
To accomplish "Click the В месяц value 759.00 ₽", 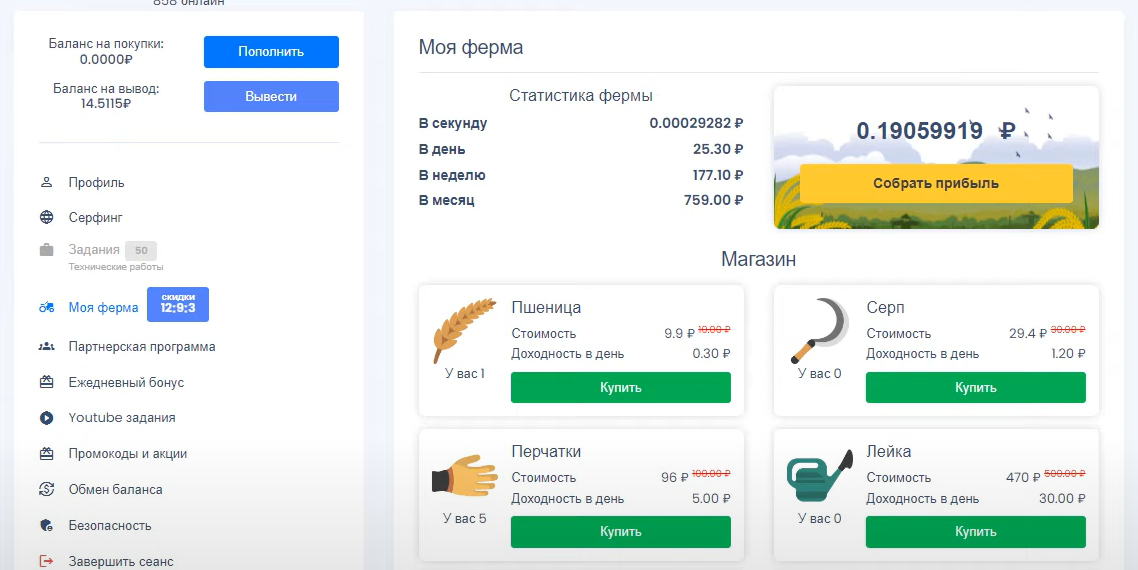I will tap(713, 200).
